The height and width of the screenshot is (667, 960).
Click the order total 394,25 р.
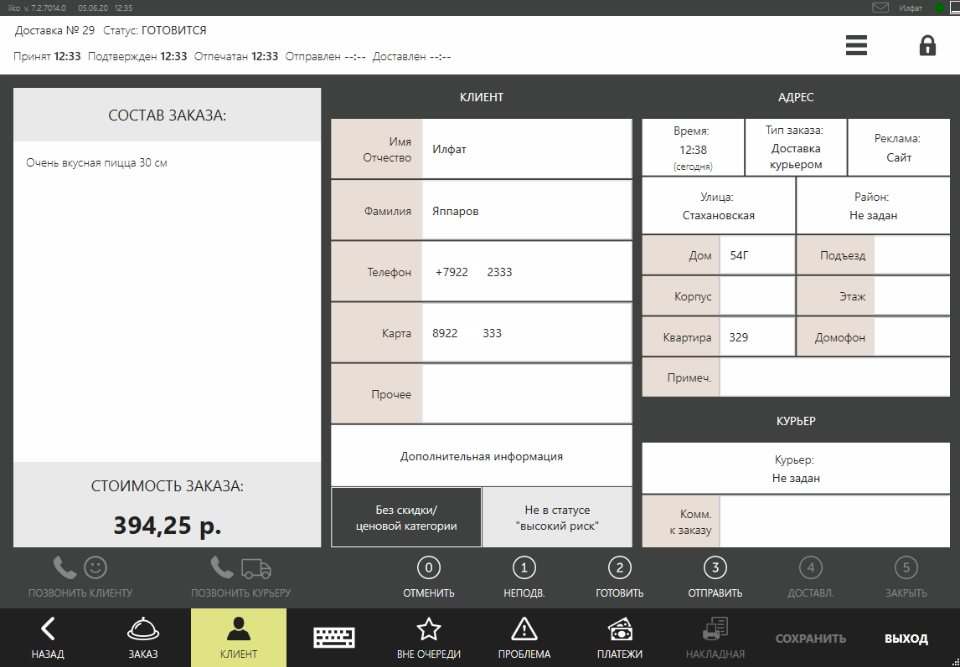pyautogui.click(x=167, y=526)
